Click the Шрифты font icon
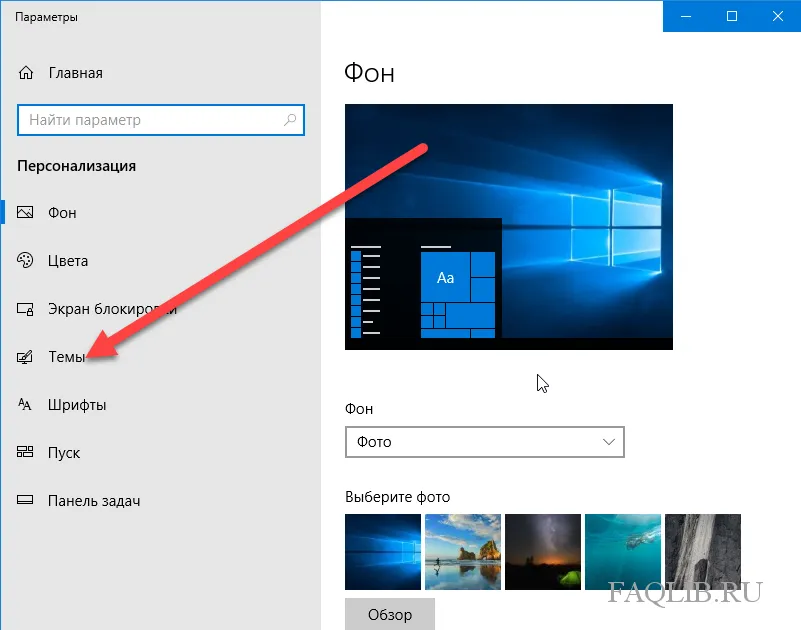 (x=25, y=405)
